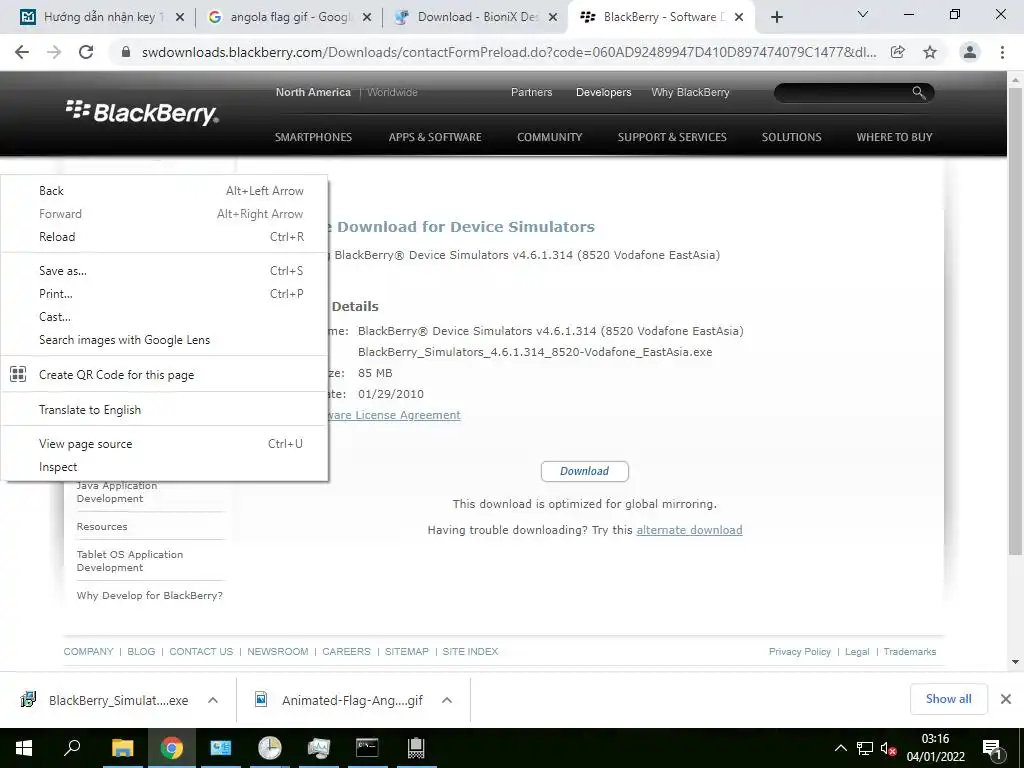Open Why Develop for BlackBerry? sidebar link
Image resolution: width=1024 pixels, height=768 pixels.
(150, 596)
